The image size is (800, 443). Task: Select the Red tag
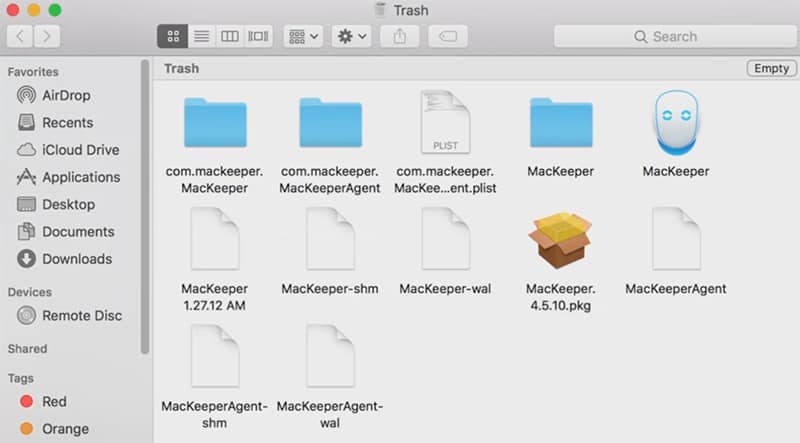tap(43, 402)
